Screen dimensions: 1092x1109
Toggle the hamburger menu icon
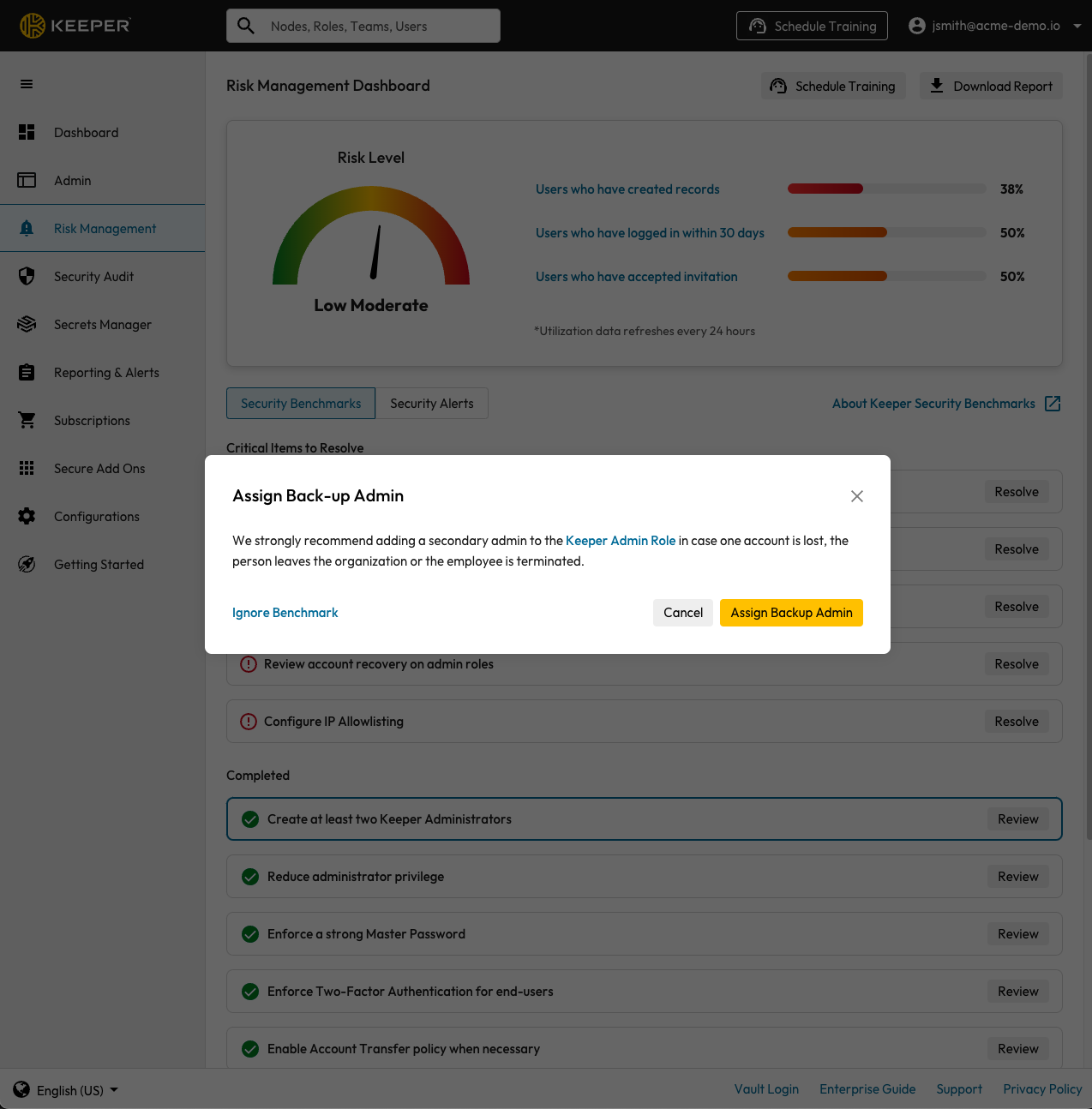(27, 84)
